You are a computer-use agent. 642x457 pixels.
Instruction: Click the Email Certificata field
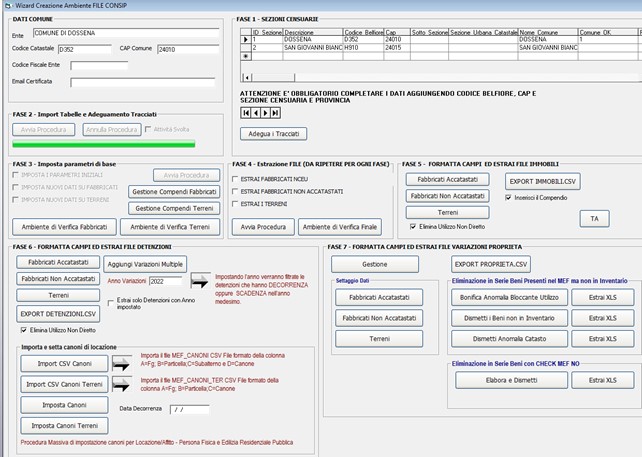142,82
